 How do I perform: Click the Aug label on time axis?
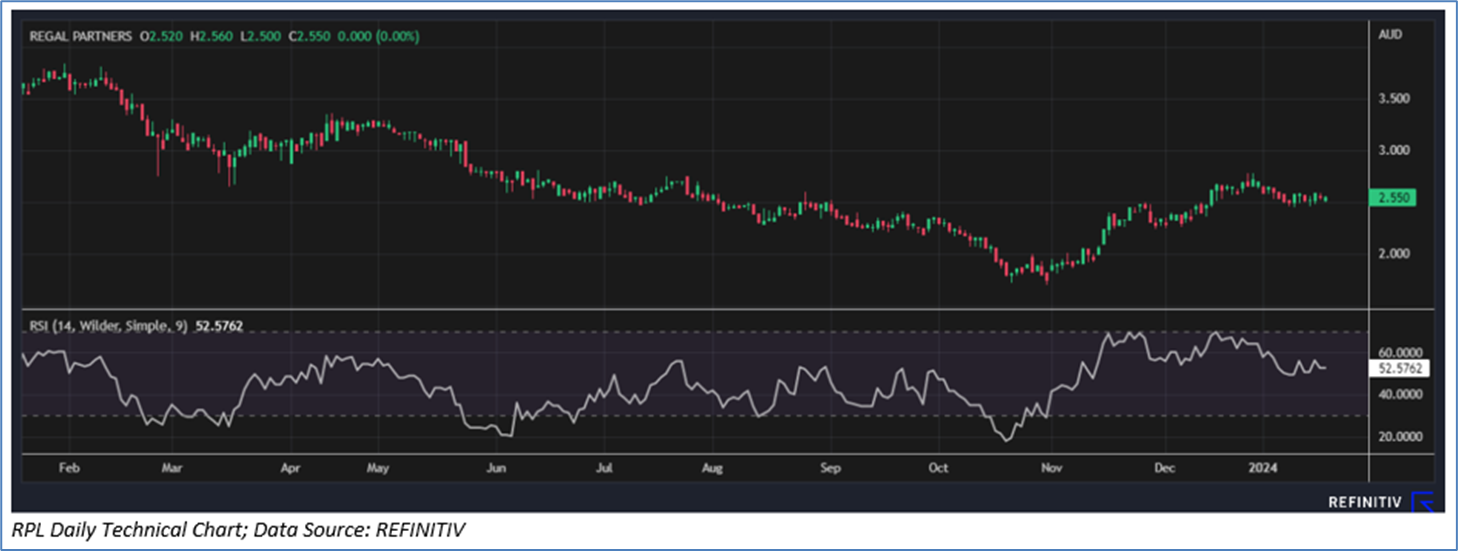coord(712,467)
